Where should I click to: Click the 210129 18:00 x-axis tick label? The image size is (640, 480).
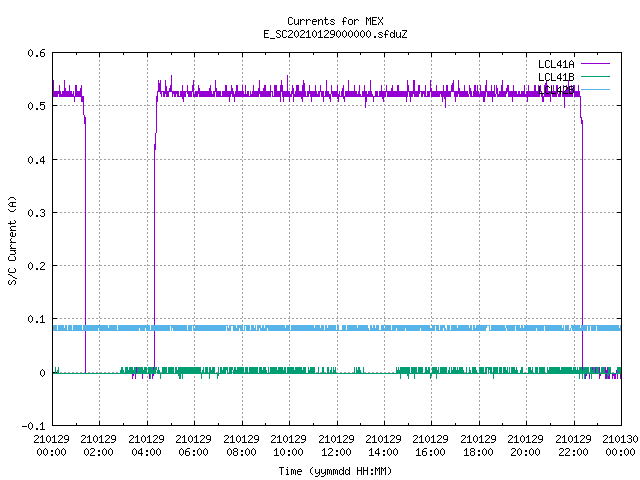click(478, 445)
